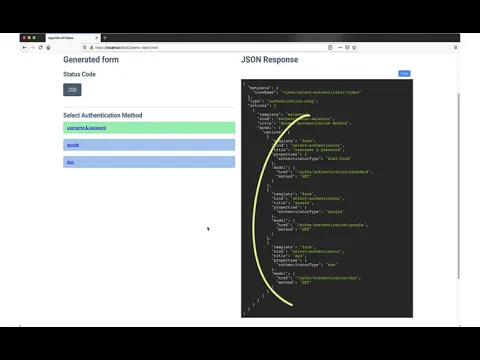Click the JSON Response heading

270,60
